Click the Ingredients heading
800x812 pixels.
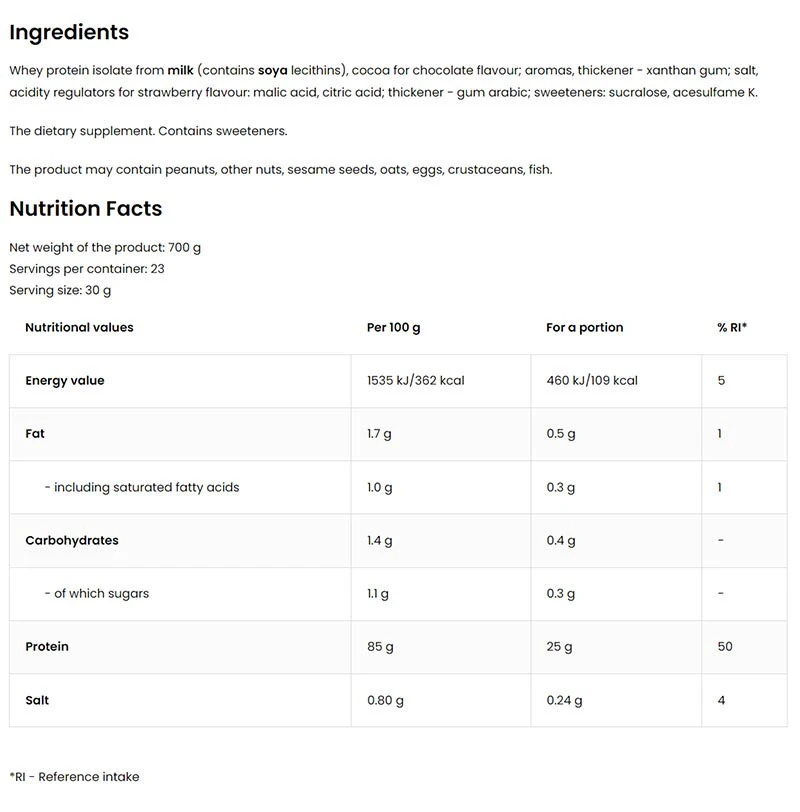point(69,32)
